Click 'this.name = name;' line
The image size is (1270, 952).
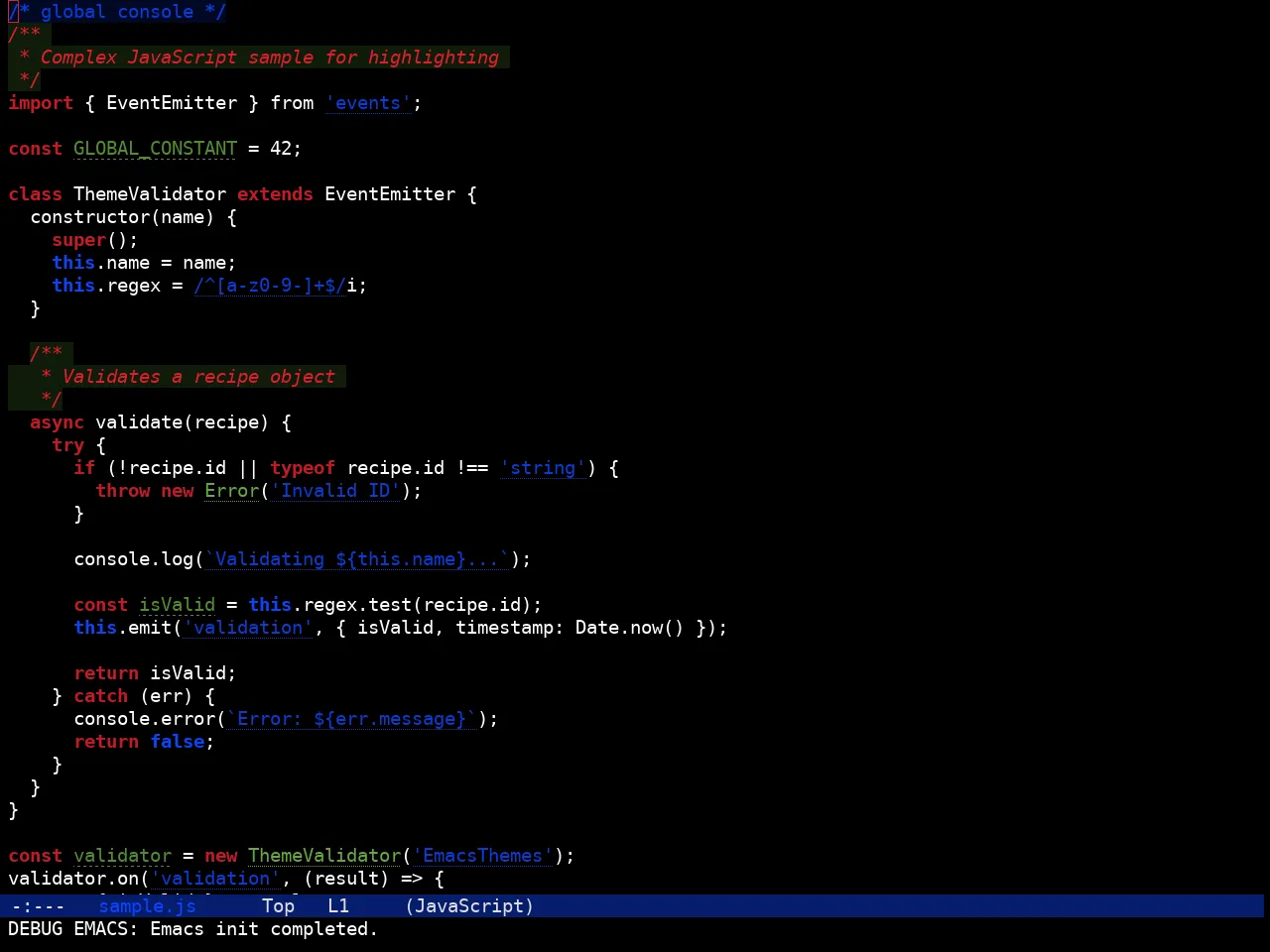click(x=144, y=263)
